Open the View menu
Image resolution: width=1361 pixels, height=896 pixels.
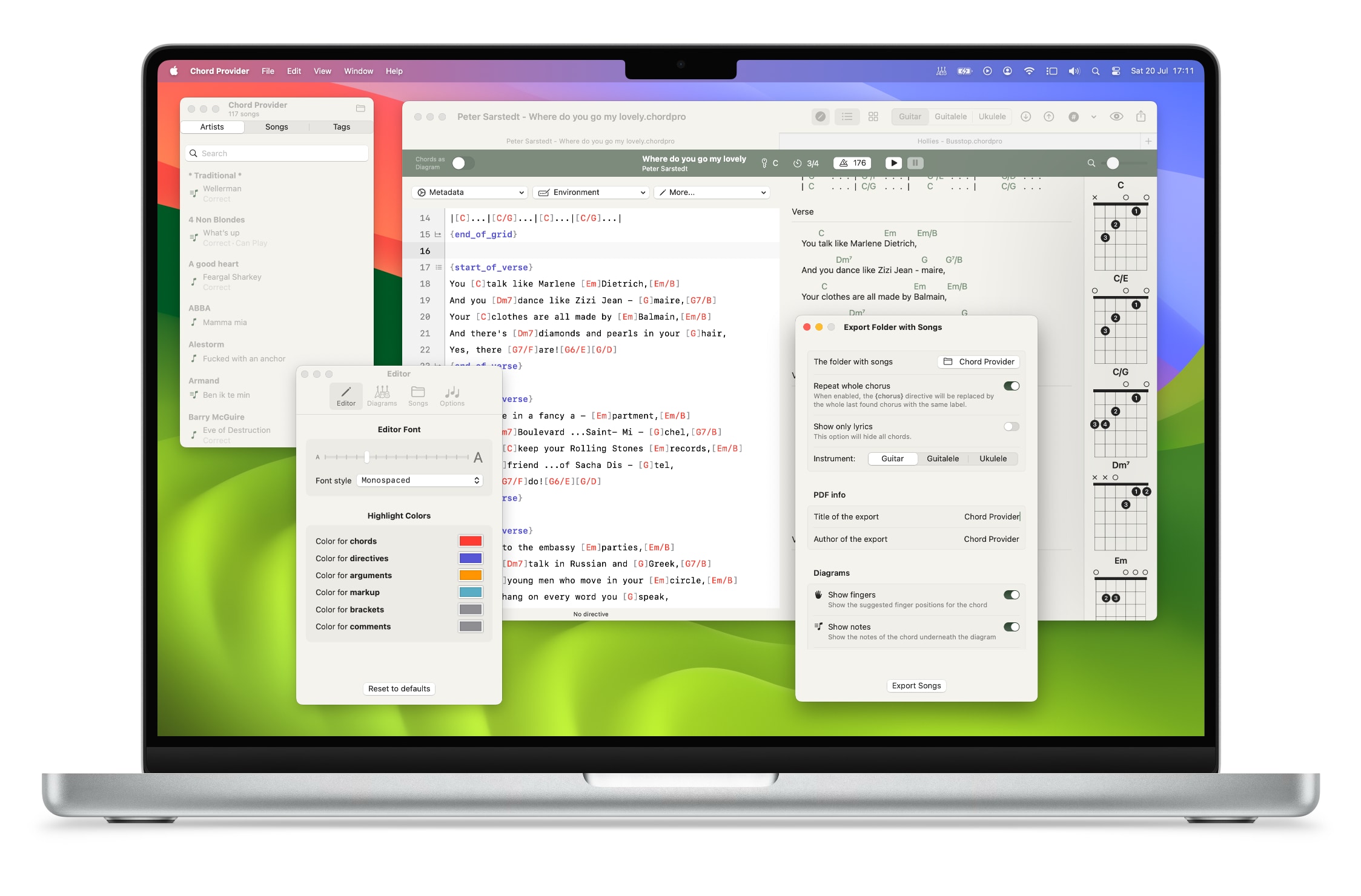click(322, 71)
